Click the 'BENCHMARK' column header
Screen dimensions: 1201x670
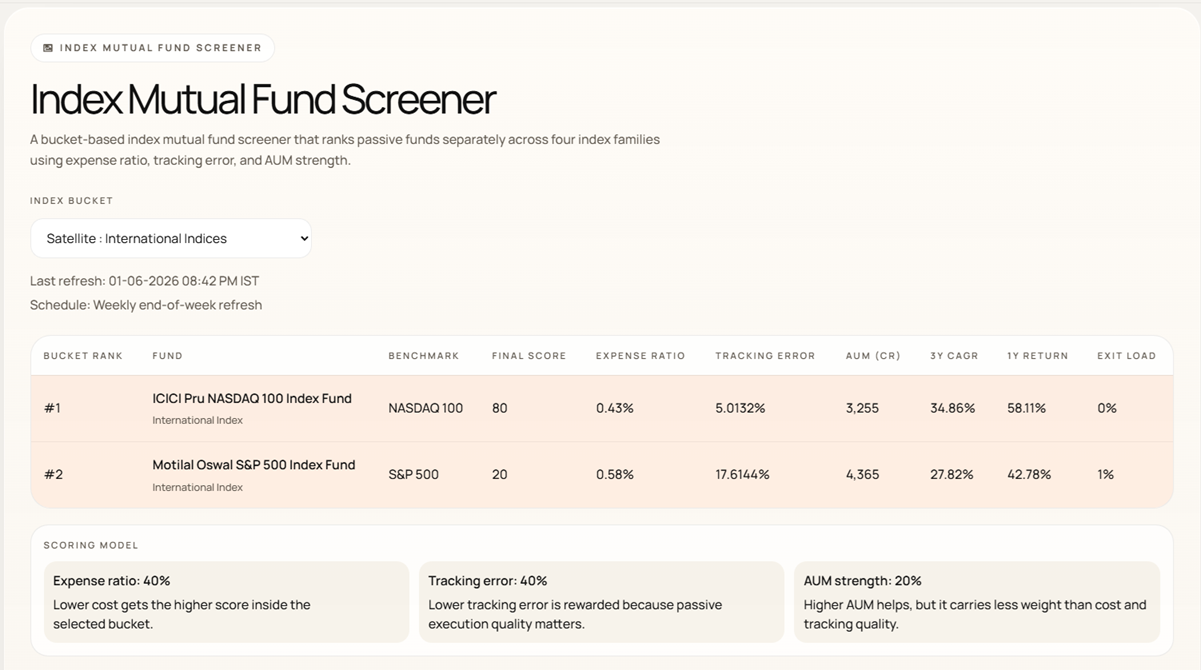(x=424, y=356)
